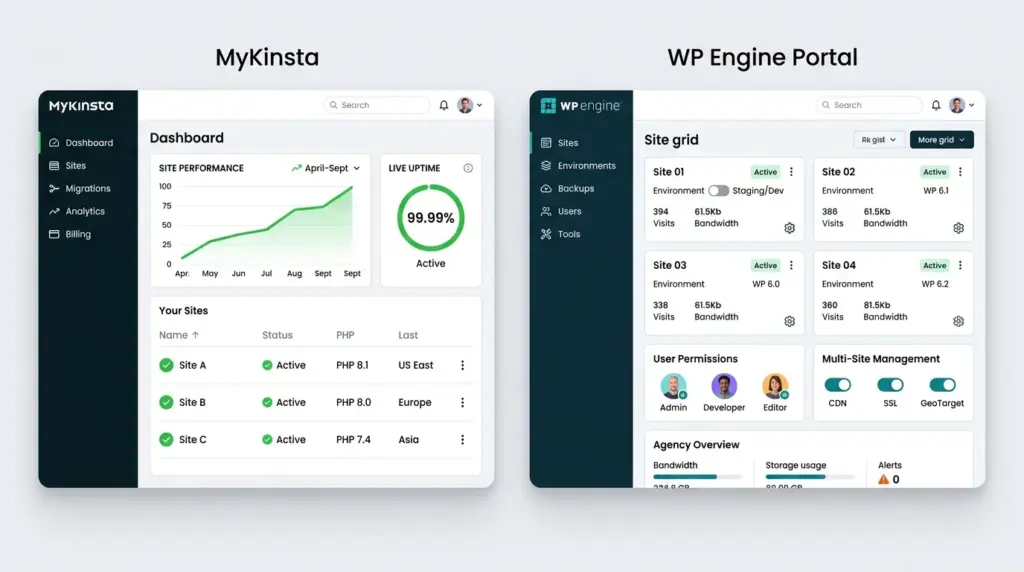The height and width of the screenshot is (572, 1024).
Task: Open the dropdown left of More grid
Action: click(x=878, y=140)
